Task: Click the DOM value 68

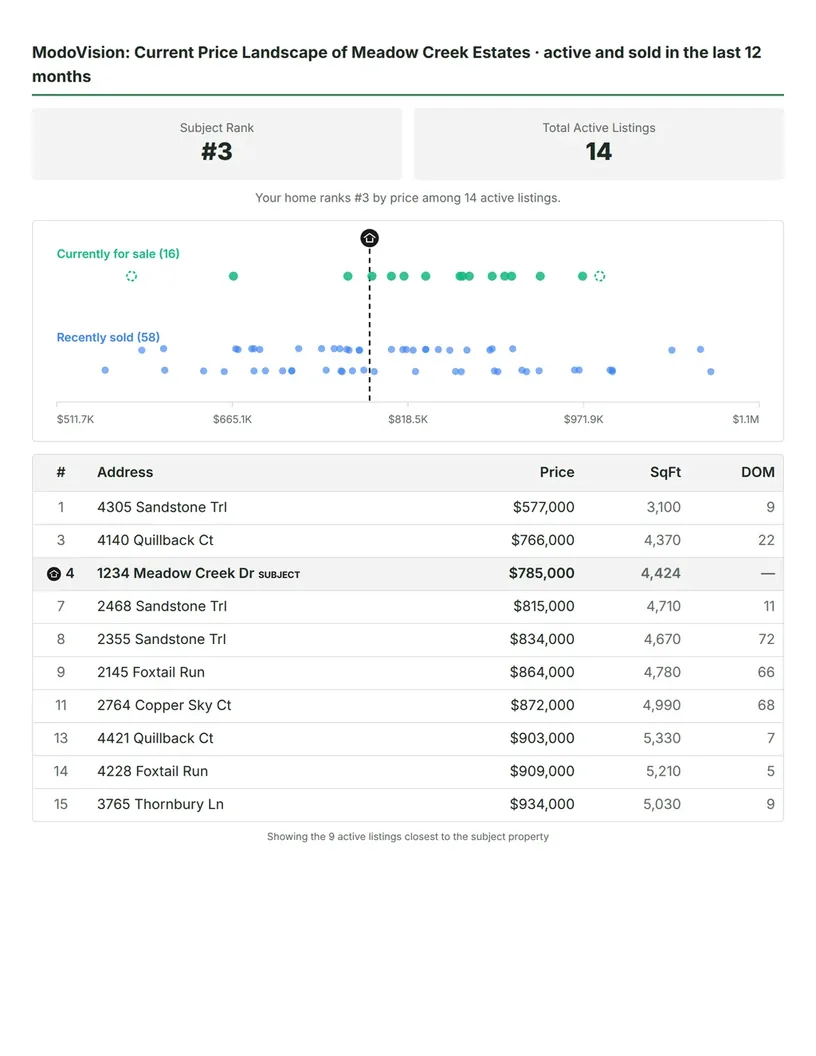Action: (766, 705)
